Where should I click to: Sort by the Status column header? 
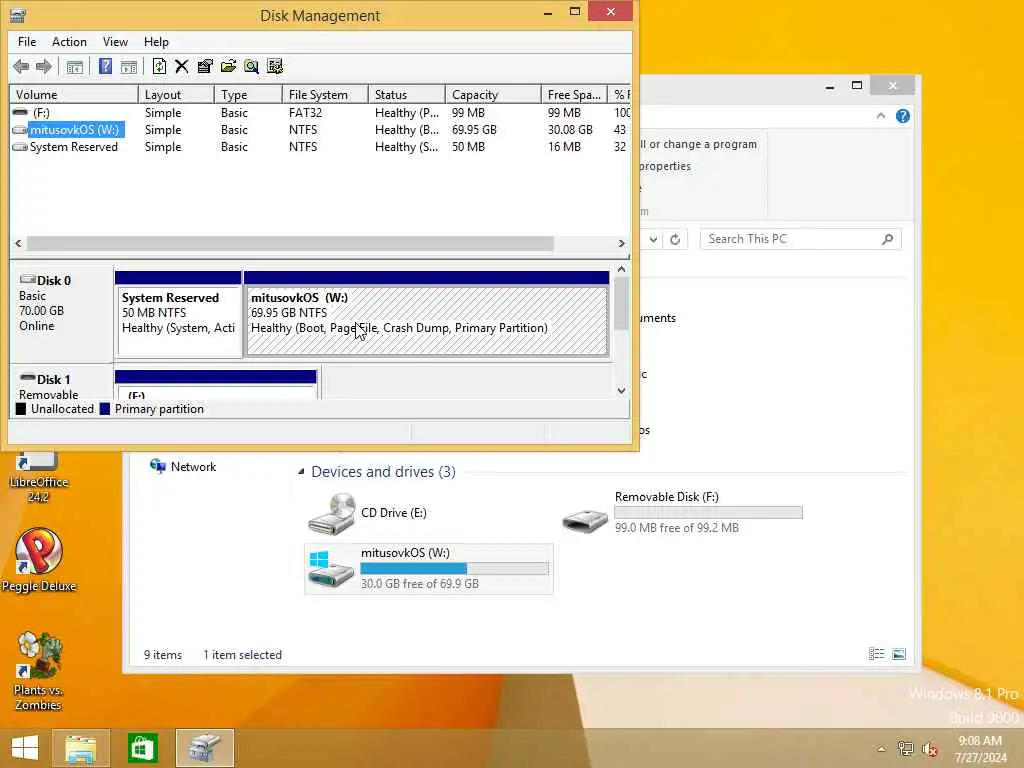(x=407, y=95)
